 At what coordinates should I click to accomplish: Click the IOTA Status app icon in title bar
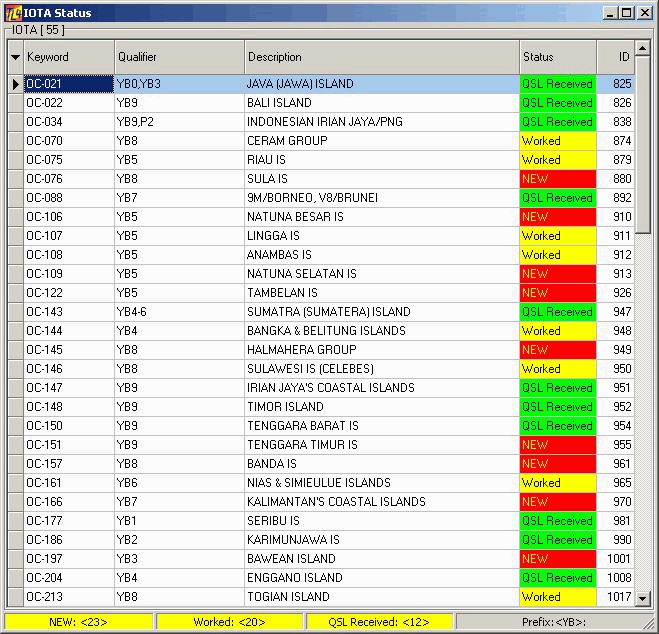coord(13,13)
